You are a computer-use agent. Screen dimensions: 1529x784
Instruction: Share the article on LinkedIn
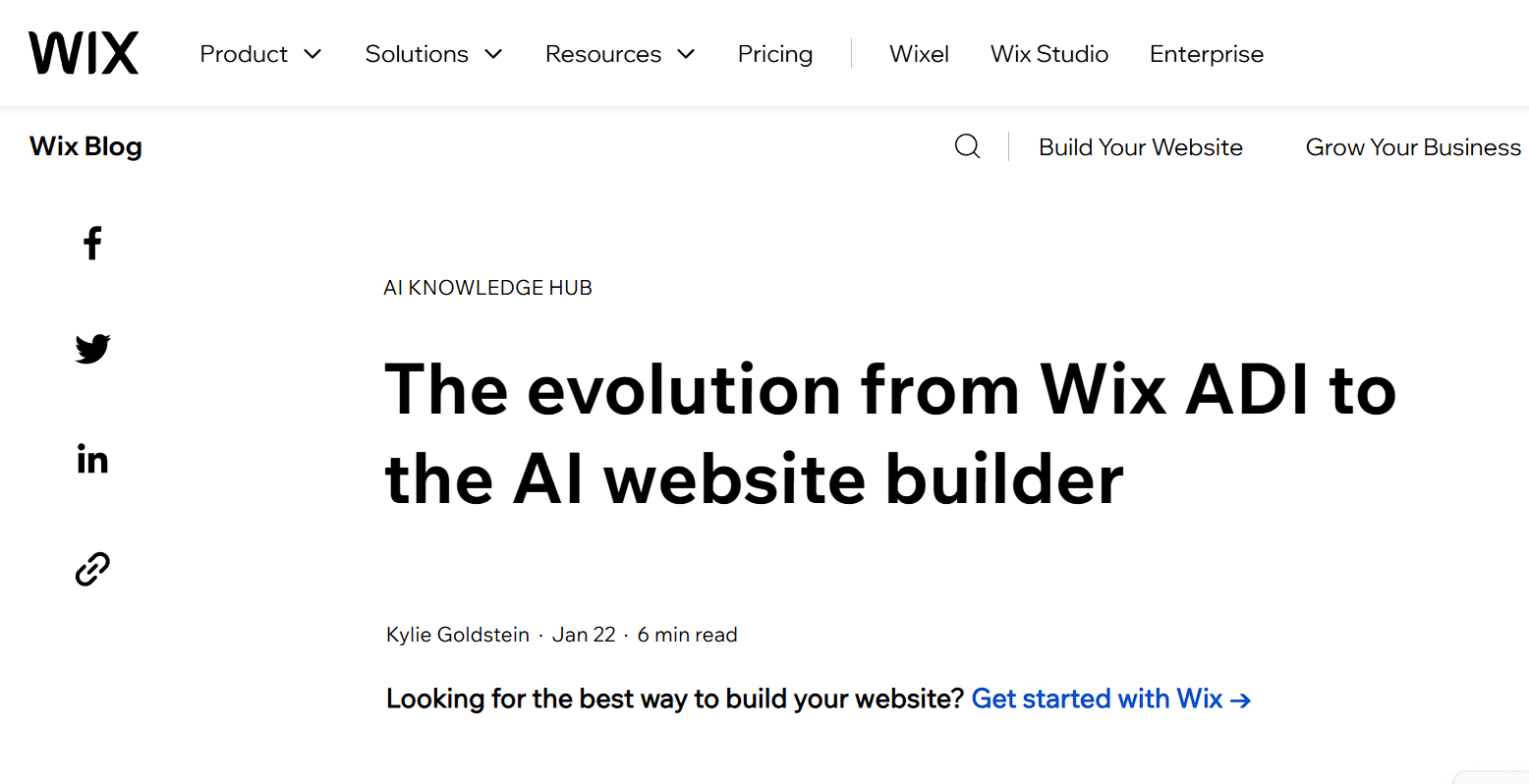[91, 458]
